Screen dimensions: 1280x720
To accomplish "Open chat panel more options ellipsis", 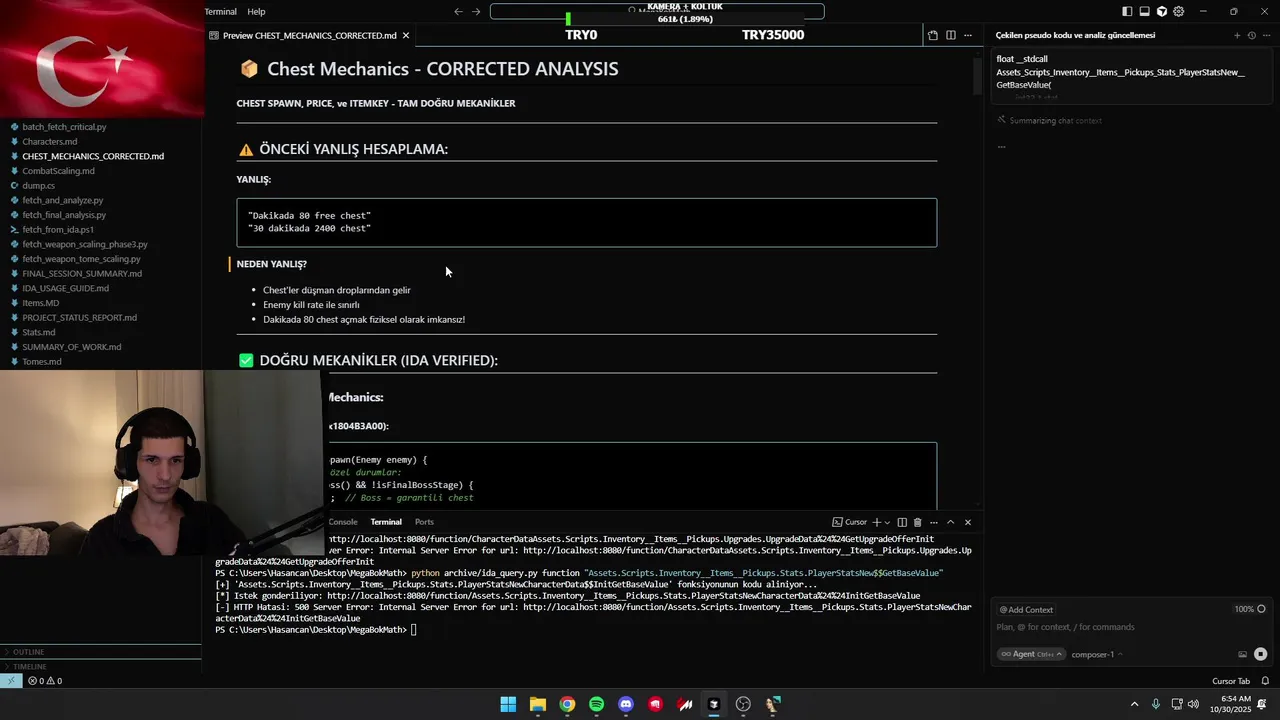I will pos(1265,35).
